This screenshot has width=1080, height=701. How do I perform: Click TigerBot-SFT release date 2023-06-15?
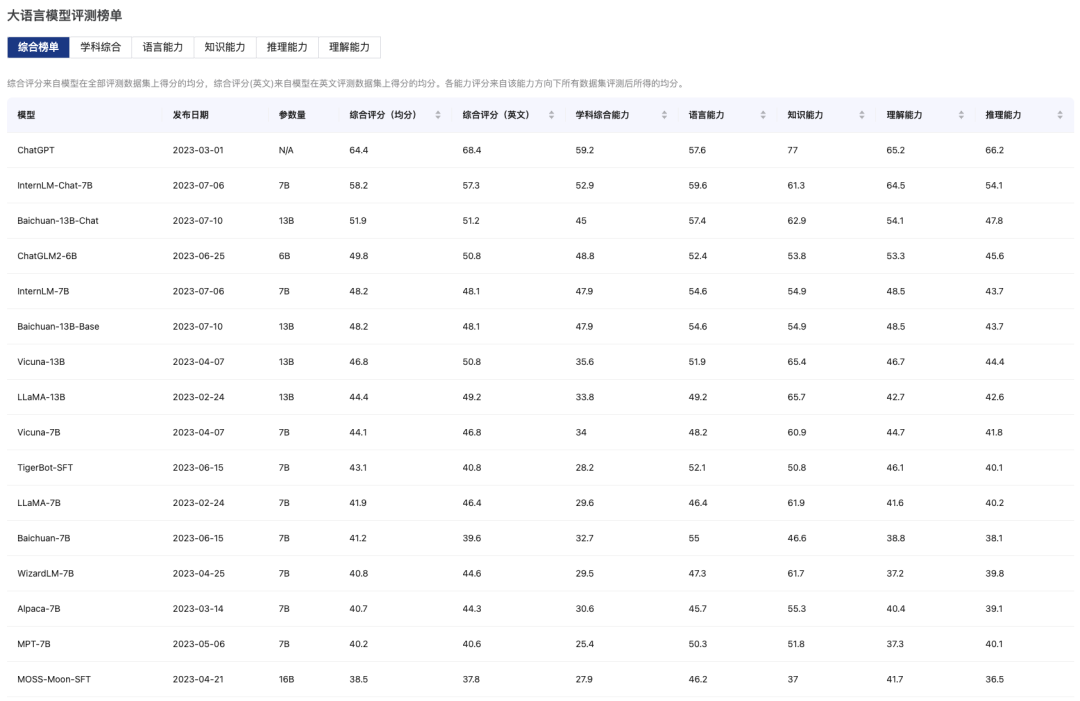click(x=198, y=468)
